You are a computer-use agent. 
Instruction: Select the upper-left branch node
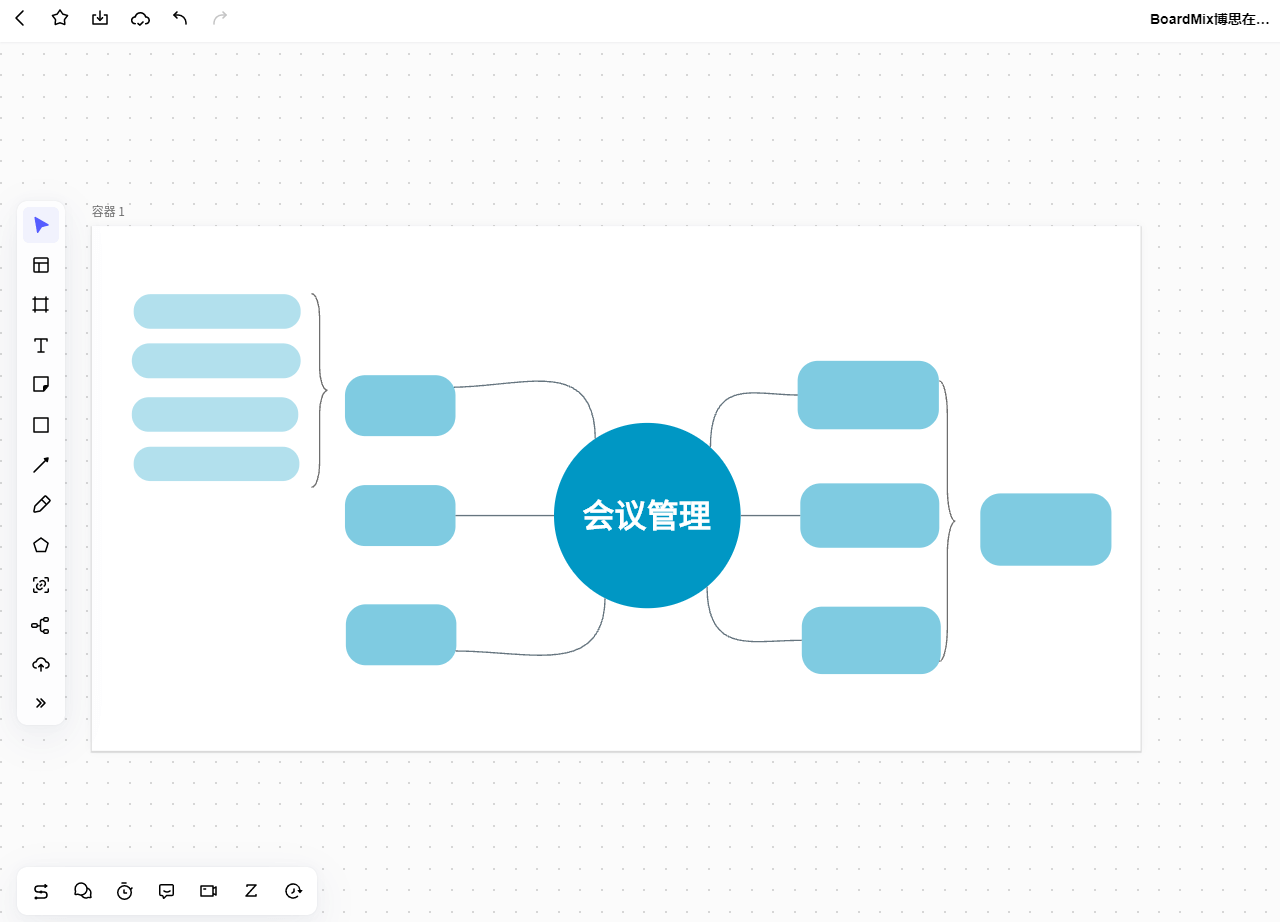click(x=400, y=406)
